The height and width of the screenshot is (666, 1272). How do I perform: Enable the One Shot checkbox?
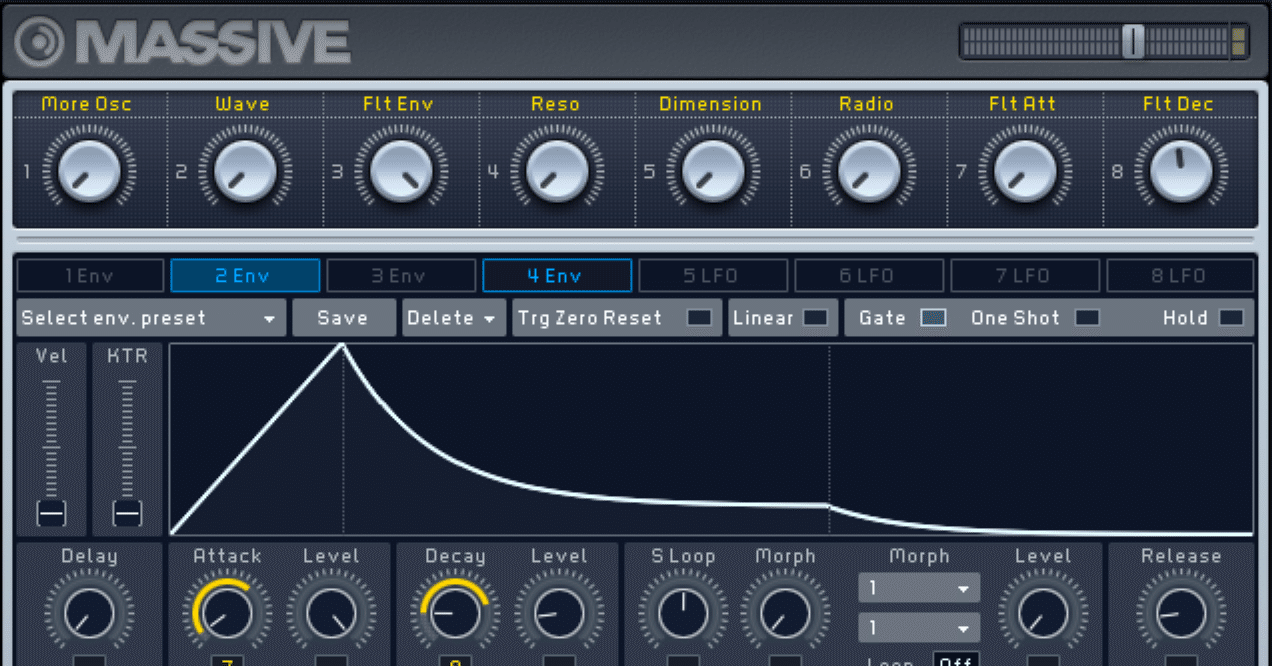click(x=1087, y=318)
